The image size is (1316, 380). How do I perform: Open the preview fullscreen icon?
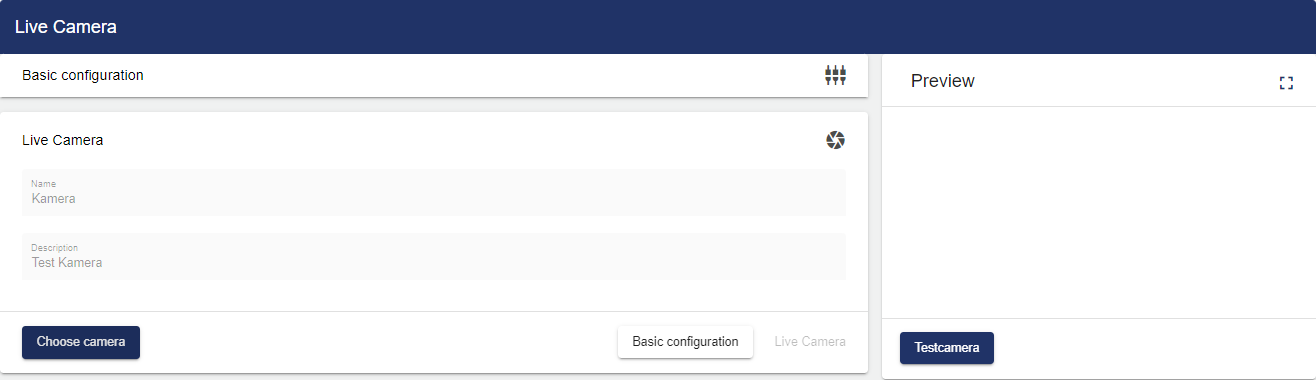pos(1286,82)
